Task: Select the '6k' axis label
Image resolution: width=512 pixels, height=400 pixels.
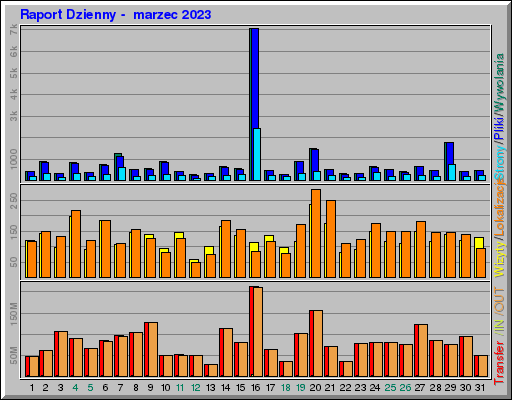Action: point(14,51)
